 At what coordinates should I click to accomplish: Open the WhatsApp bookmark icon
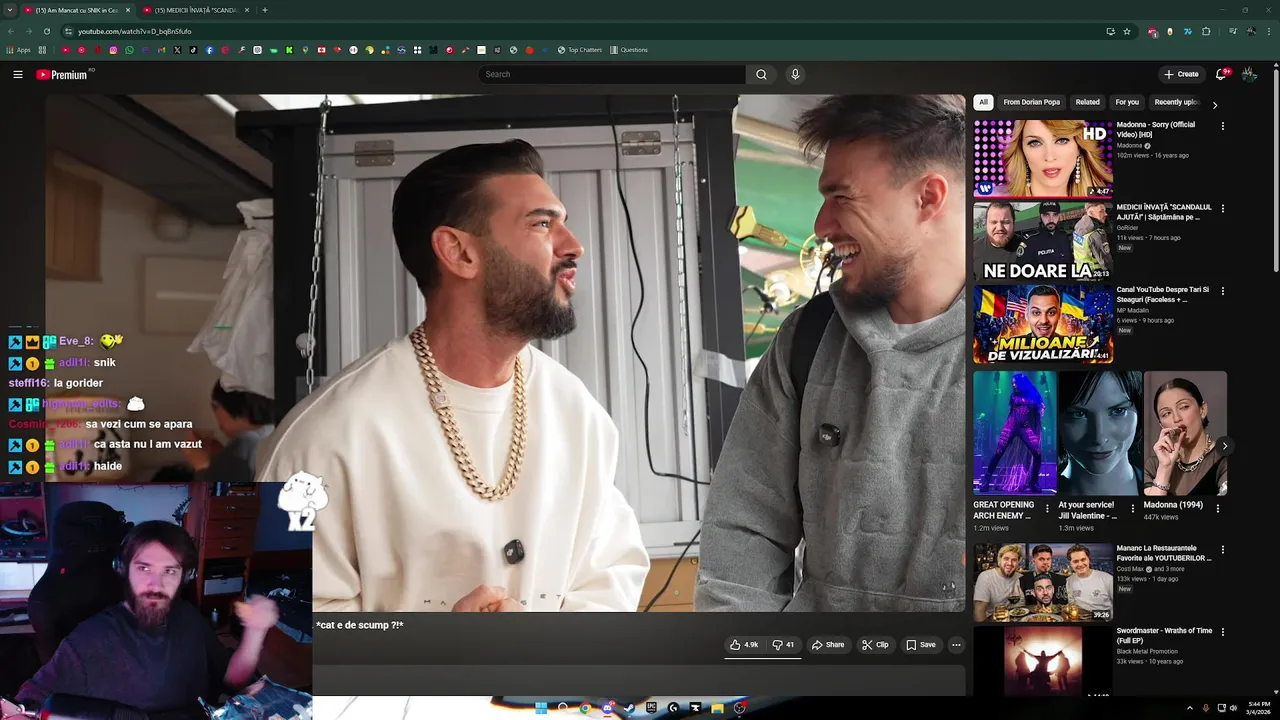click(x=129, y=50)
